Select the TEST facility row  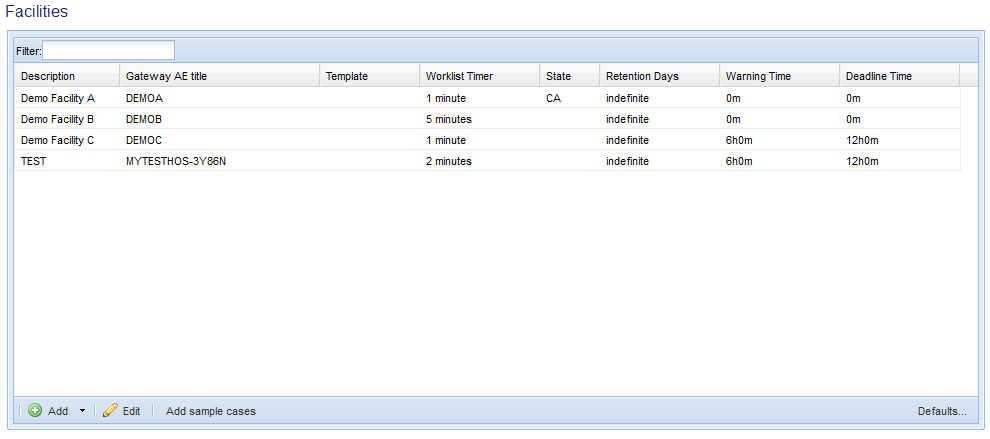pos(487,160)
